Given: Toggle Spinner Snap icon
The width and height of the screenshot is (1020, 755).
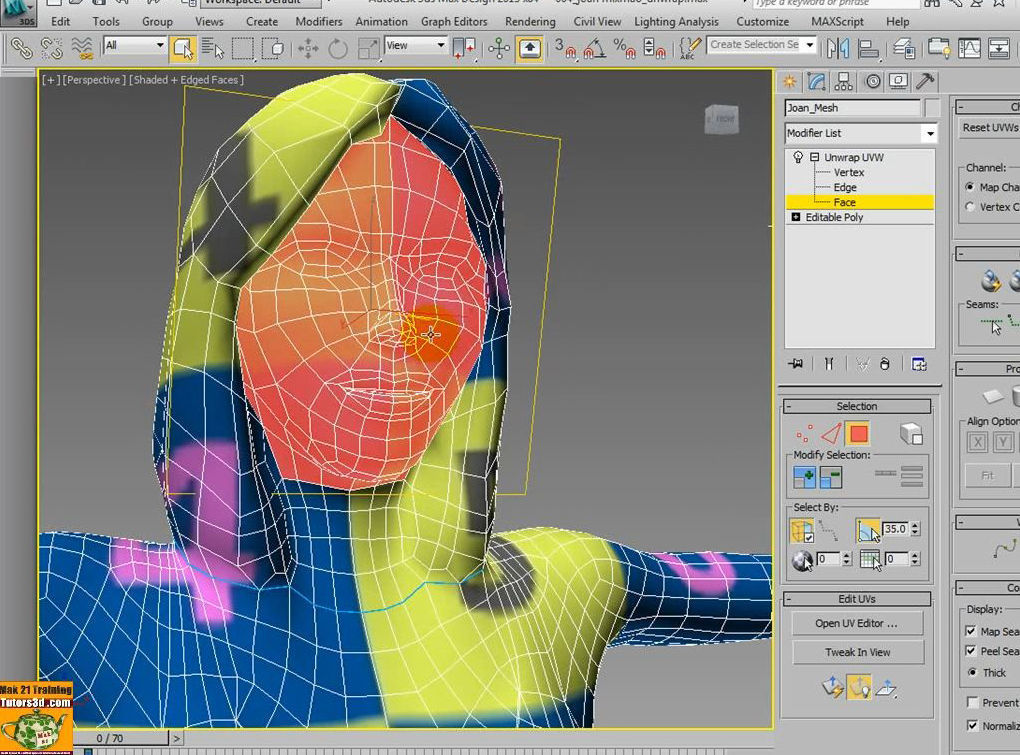Looking at the screenshot, I should click(x=653, y=48).
